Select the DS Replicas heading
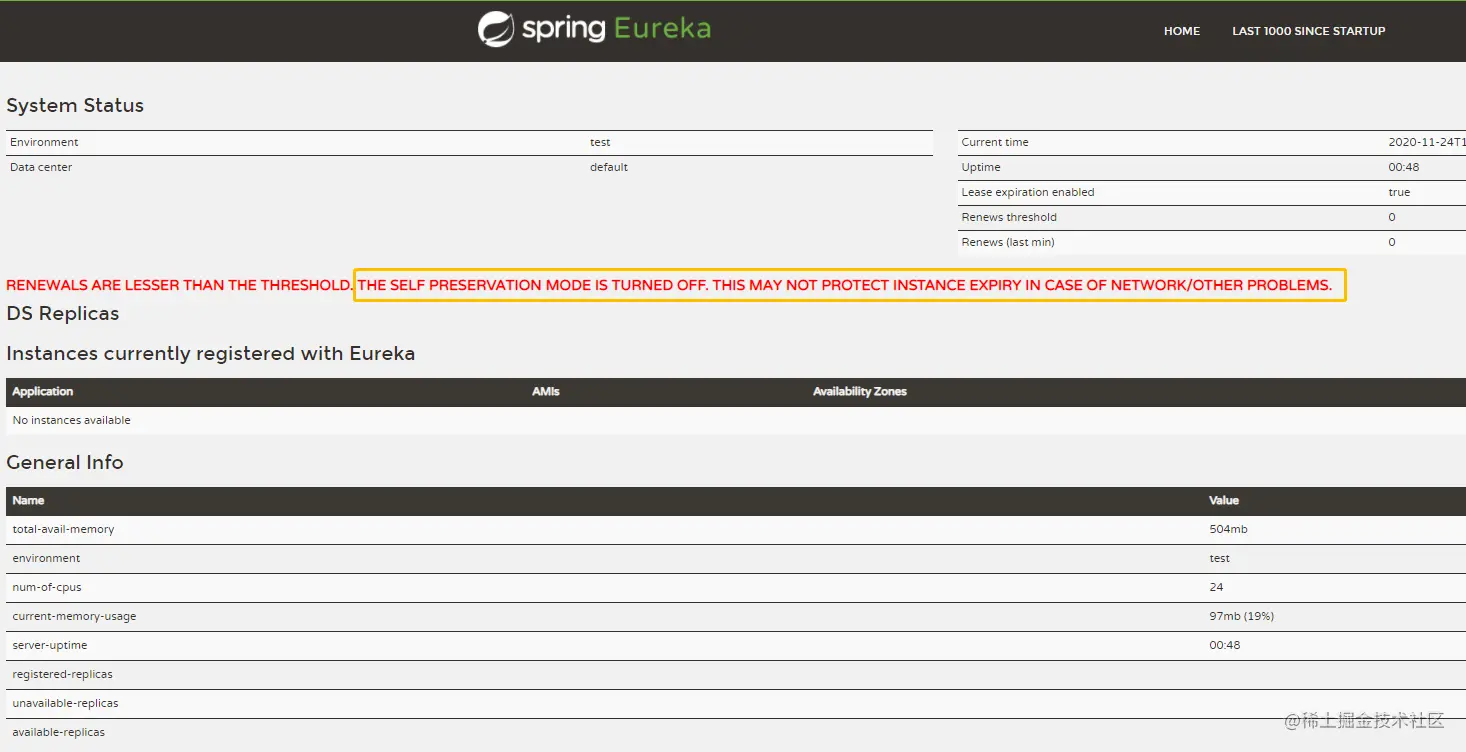Viewport: 1466px width, 752px height. pos(63,314)
